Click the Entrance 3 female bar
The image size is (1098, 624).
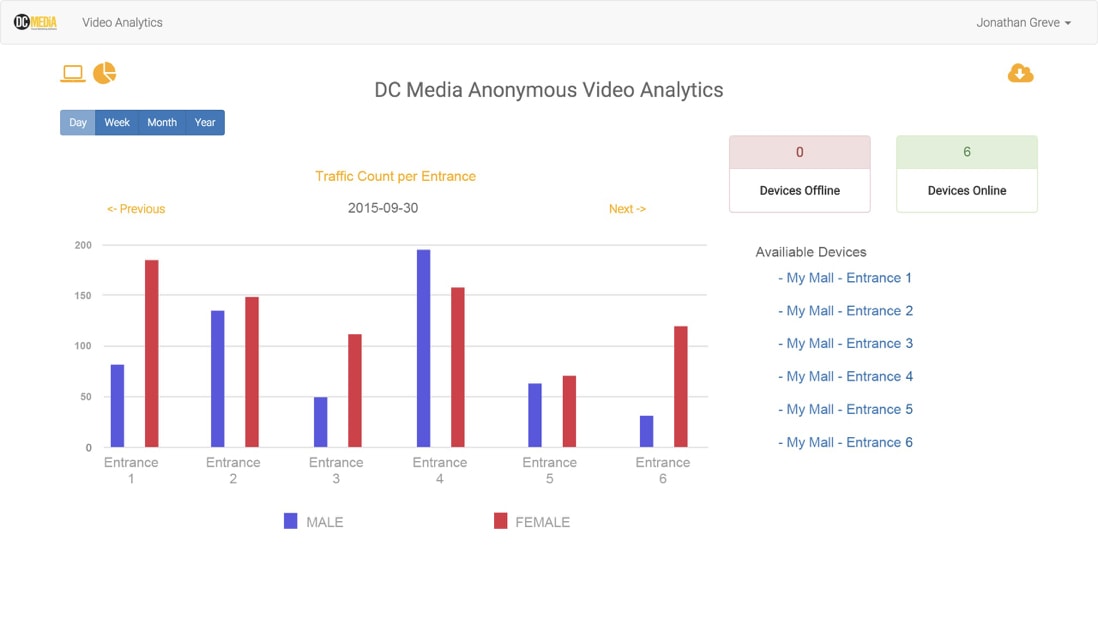point(355,390)
